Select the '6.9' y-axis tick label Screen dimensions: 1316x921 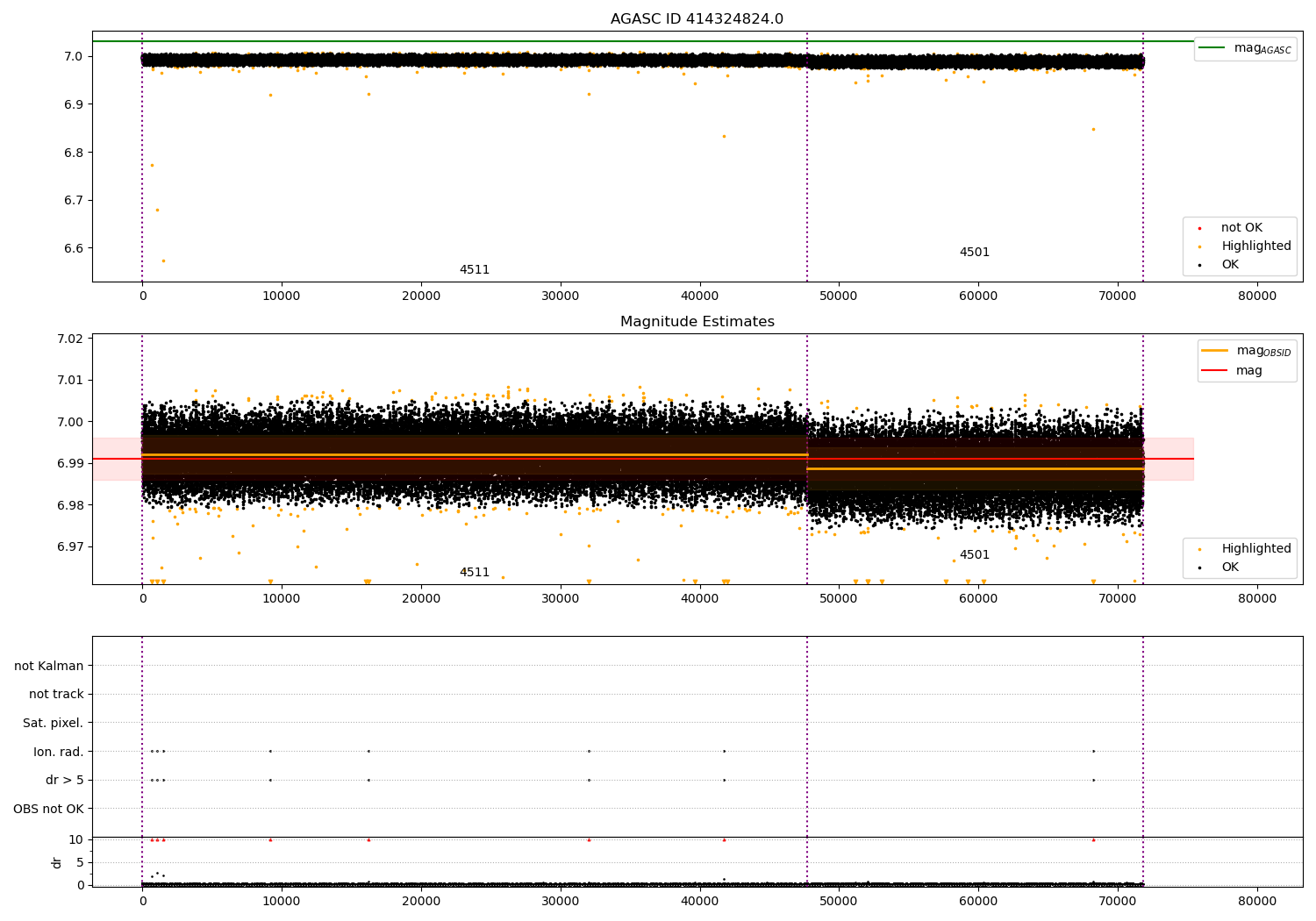(74, 104)
